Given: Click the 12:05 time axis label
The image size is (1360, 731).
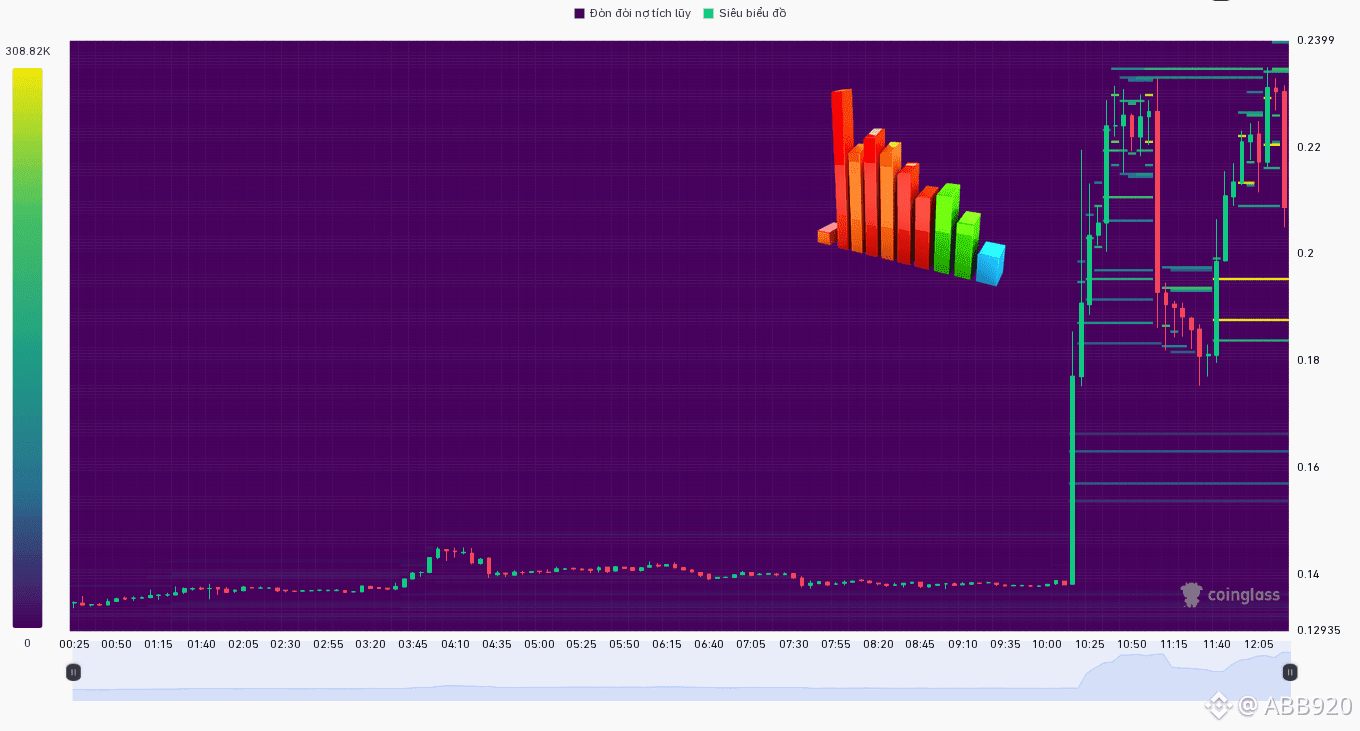Looking at the screenshot, I should tap(1259, 644).
